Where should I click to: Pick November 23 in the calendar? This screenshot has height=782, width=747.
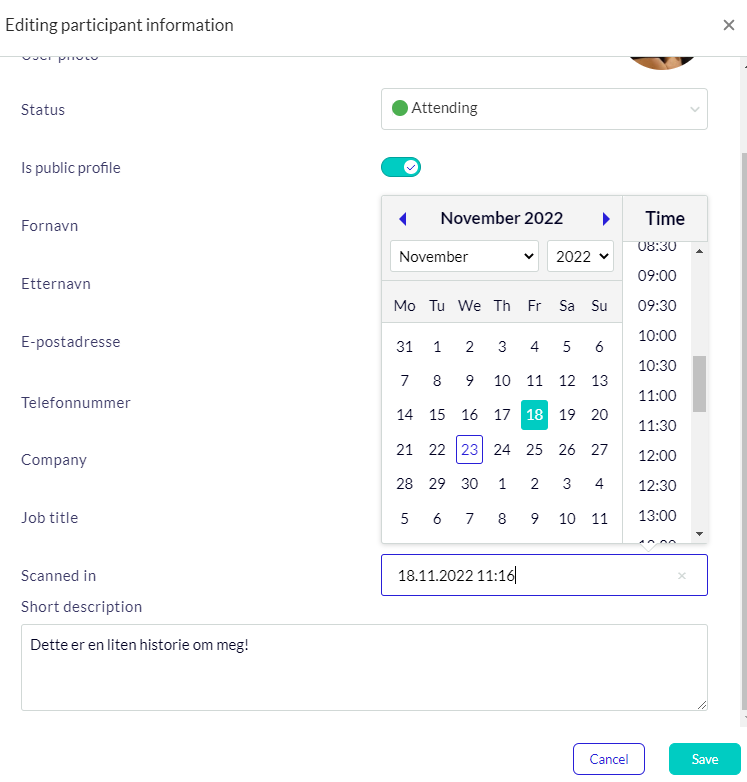pos(469,449)
